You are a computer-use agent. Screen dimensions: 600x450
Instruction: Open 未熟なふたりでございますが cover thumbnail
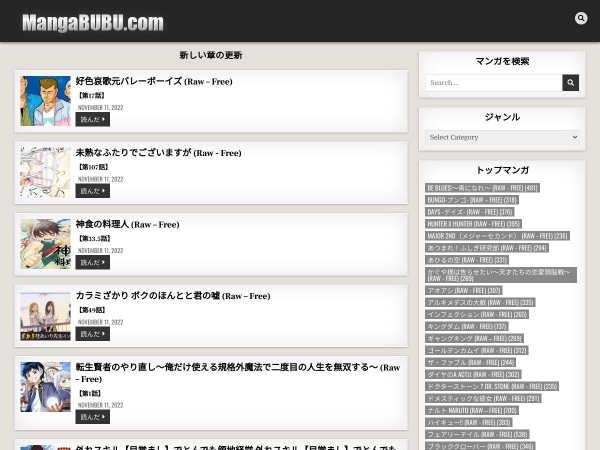[46, 173]
